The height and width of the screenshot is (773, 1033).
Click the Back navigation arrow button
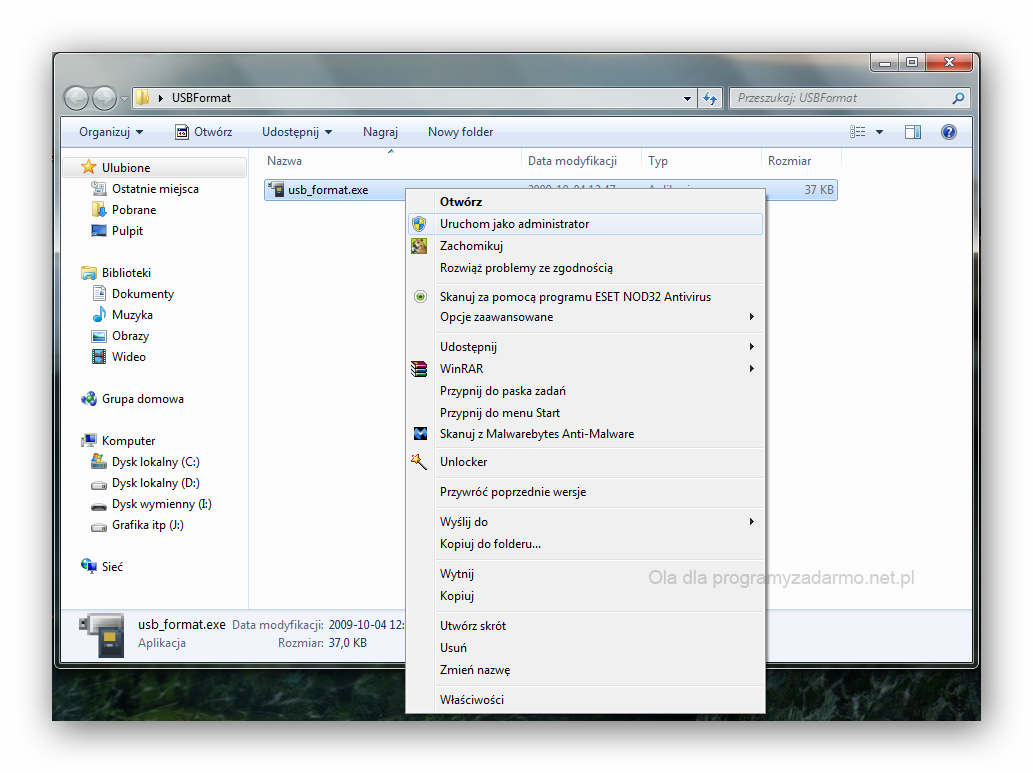point(77,98)
